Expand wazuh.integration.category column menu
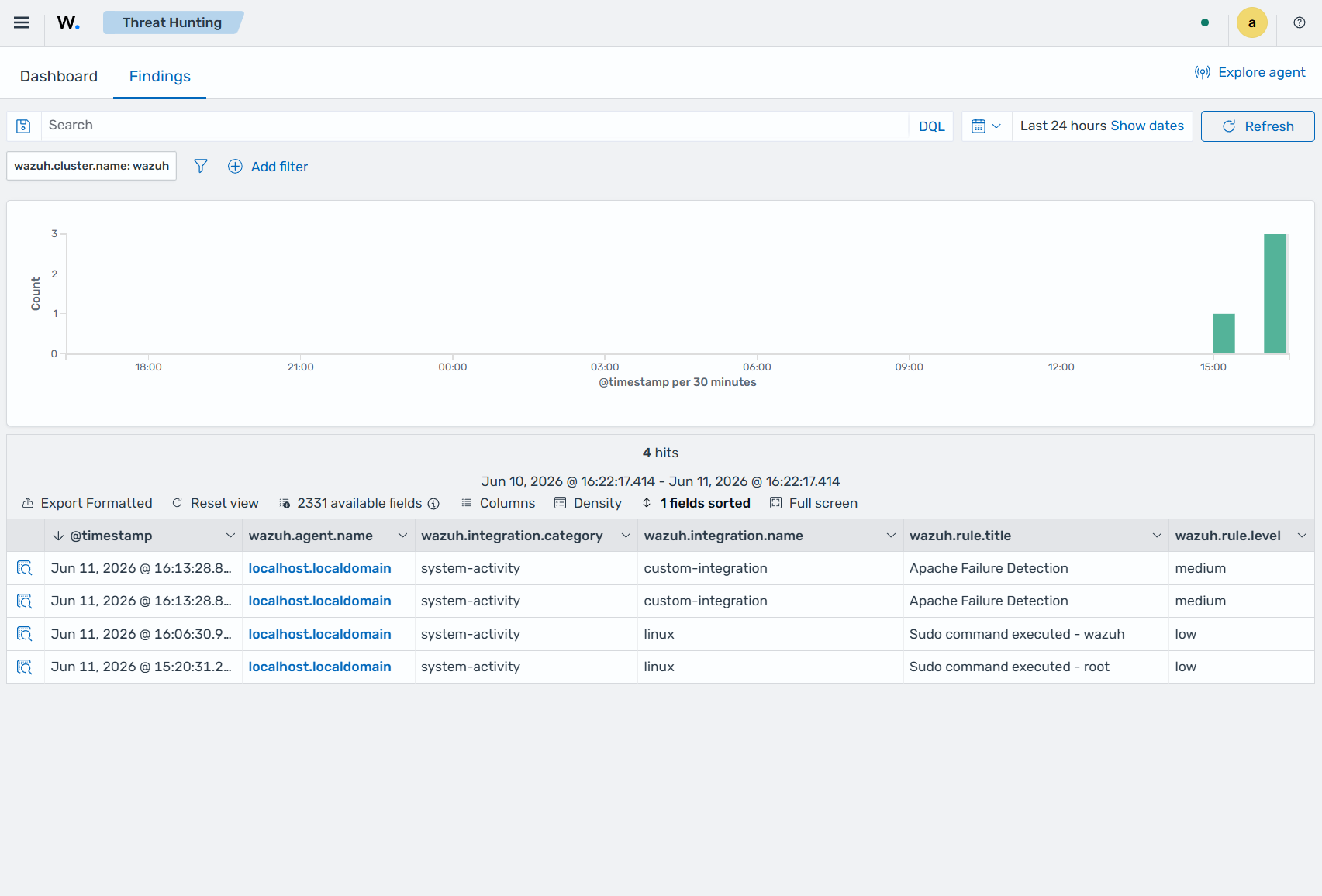This screenshot has height=896, width=1322. tap(626, 536)
